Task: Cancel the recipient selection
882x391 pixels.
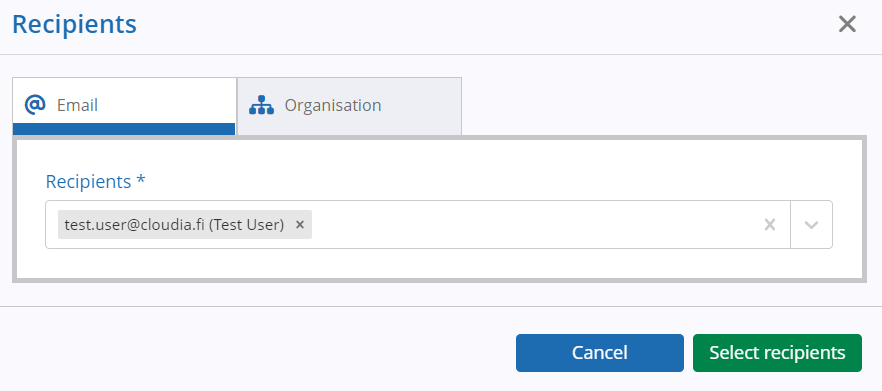Action: pyautogui.click(x=600, y=353)
